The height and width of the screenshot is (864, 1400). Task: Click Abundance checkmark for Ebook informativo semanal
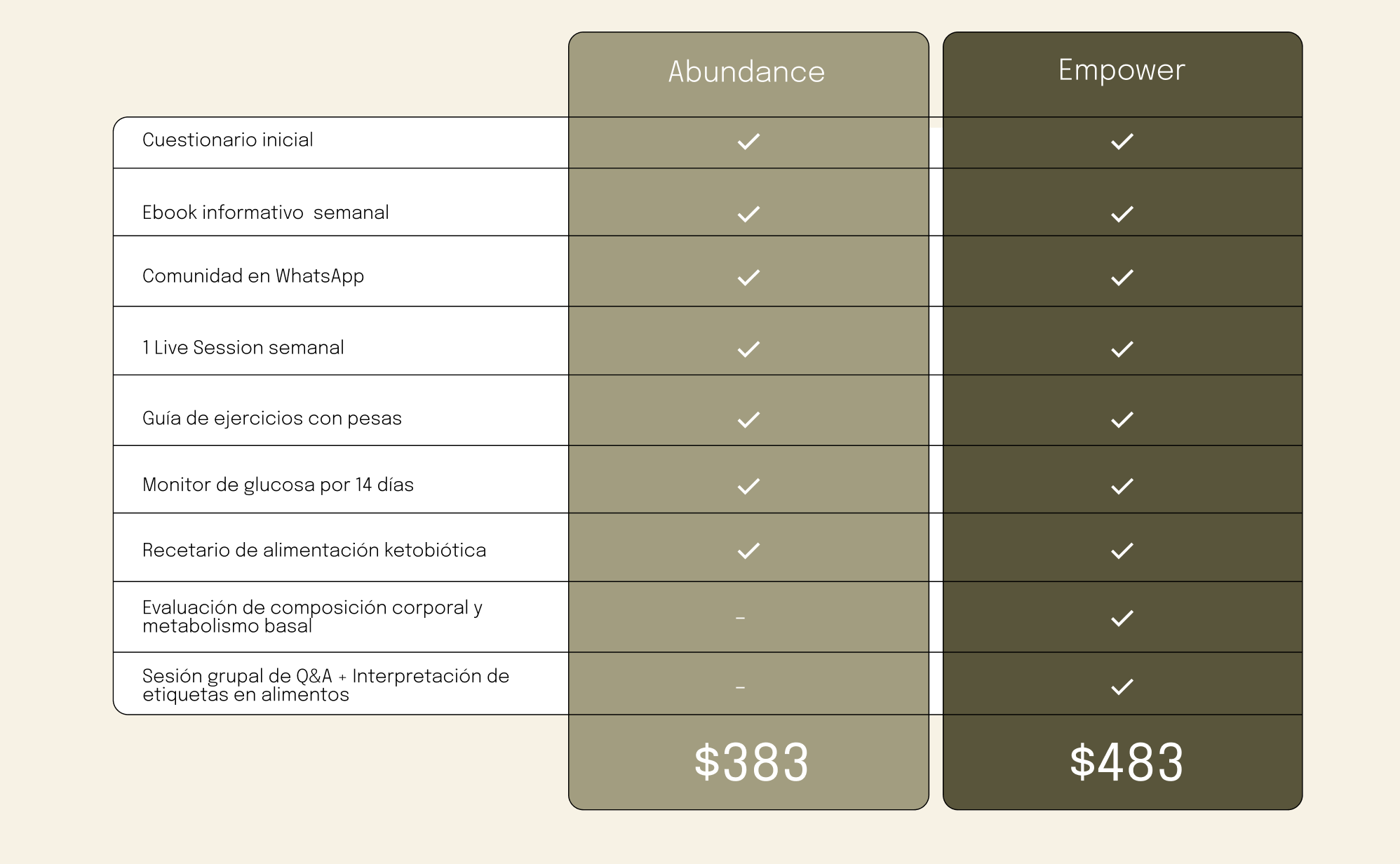(748, 214)
